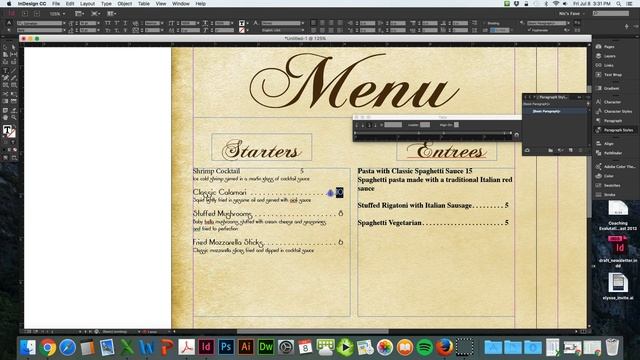Open the Align panel
640x360 pixels.
[605, 144]
